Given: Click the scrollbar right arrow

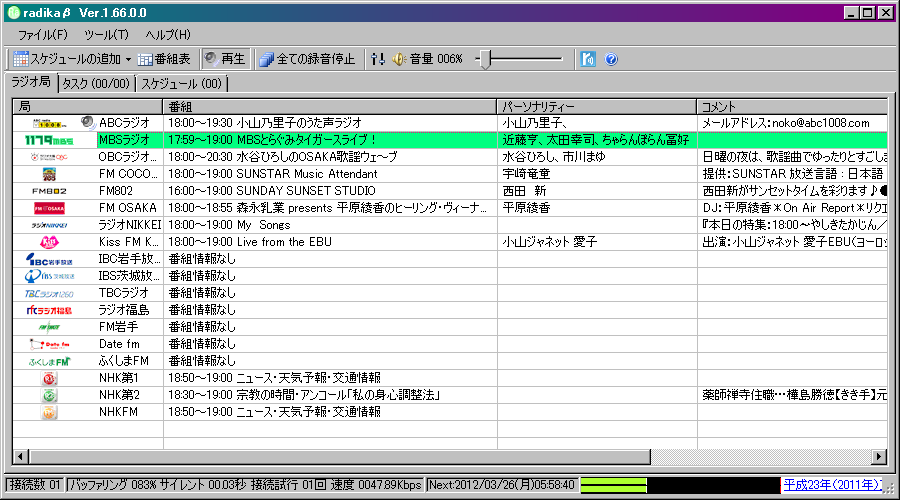Looking at the screenshot, I should pyautogui.click(x=879, y=457).
